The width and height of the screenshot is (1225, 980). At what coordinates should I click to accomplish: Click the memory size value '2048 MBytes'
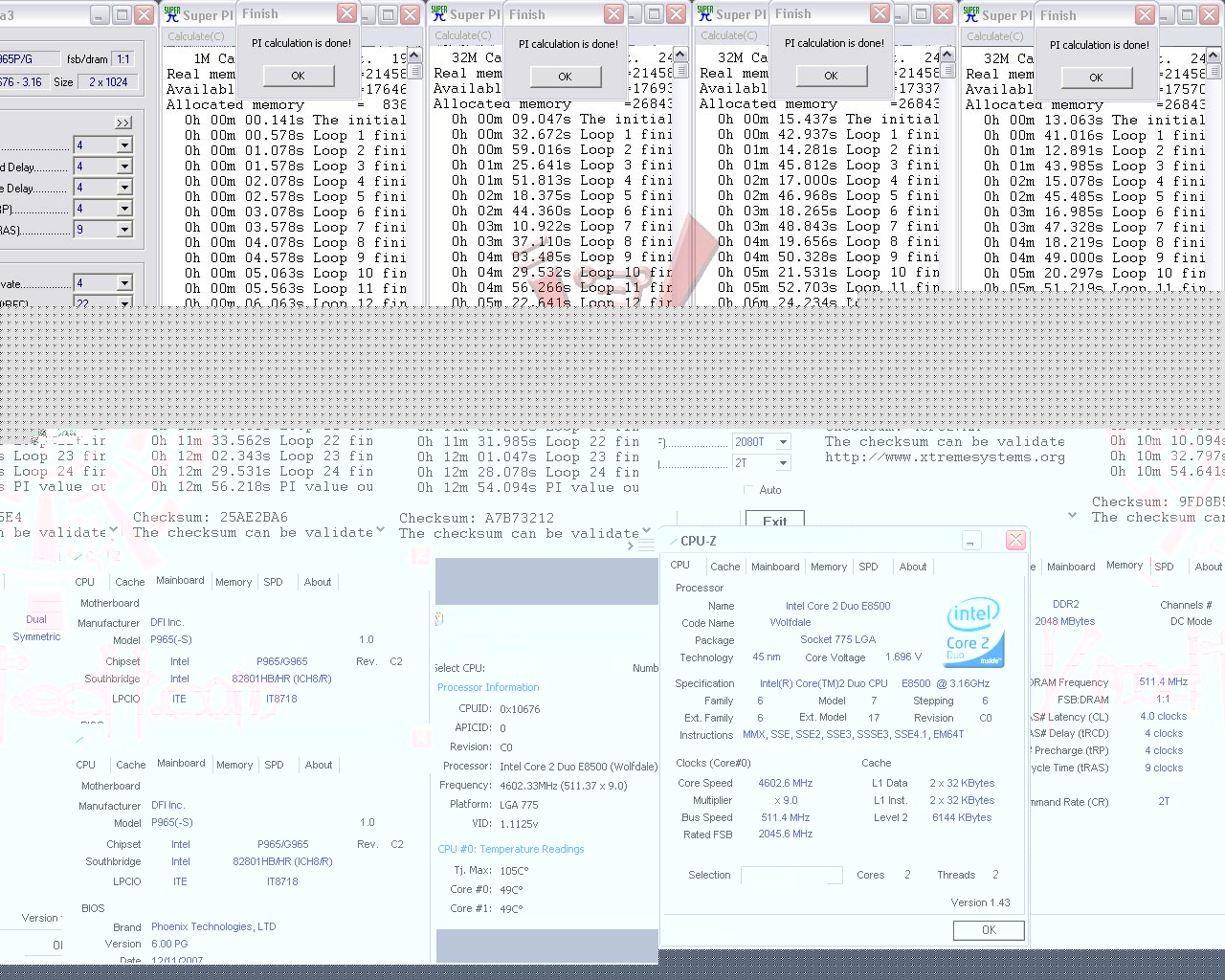pyautogui.click(x=1064, y=621)
